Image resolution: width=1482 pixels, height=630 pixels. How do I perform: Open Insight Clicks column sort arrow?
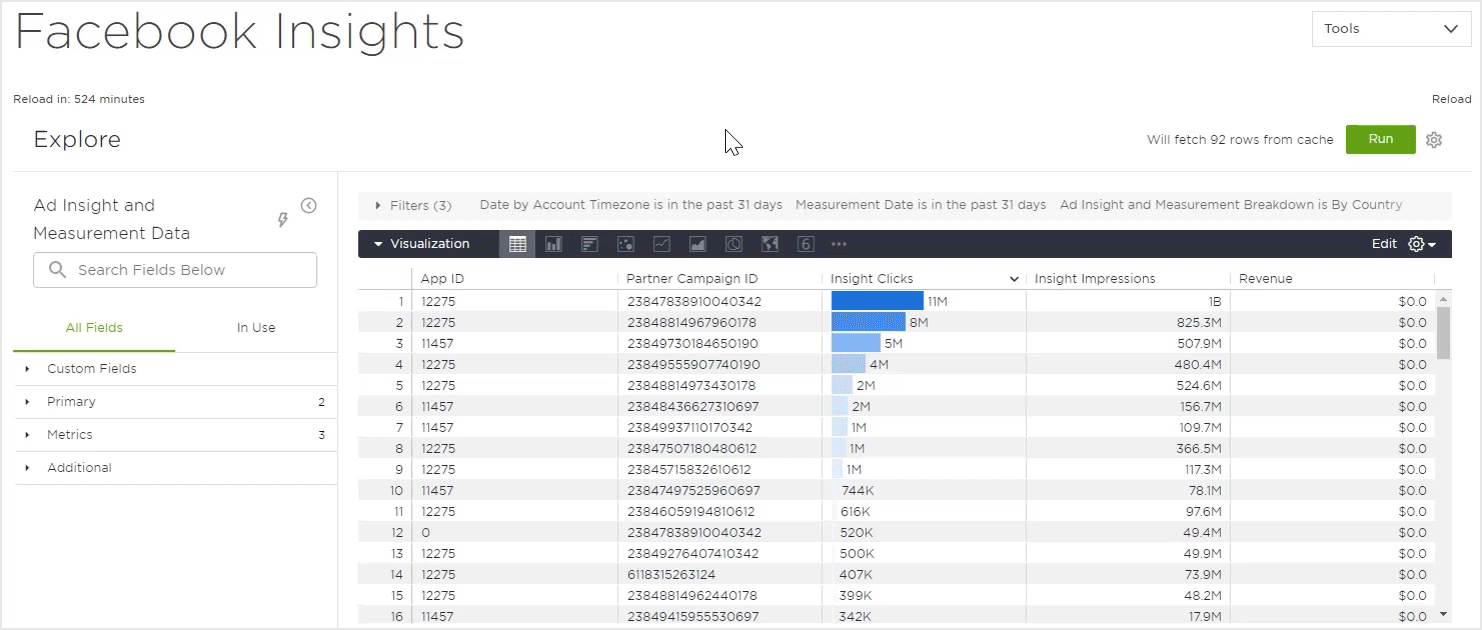click(1014, 279)
